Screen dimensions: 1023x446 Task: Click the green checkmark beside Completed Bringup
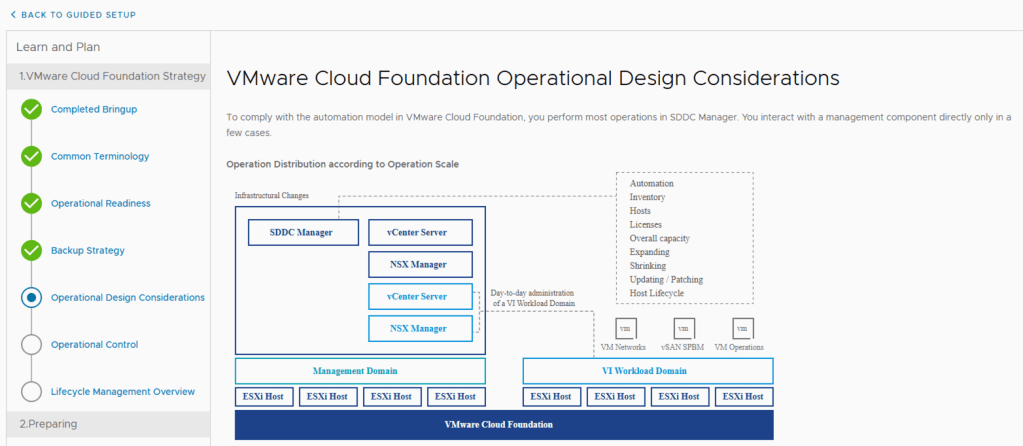[x=31, y=109]
